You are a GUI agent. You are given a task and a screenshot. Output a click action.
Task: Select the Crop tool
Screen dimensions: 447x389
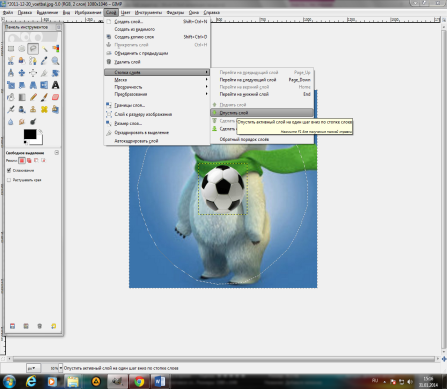coord(44,73)
